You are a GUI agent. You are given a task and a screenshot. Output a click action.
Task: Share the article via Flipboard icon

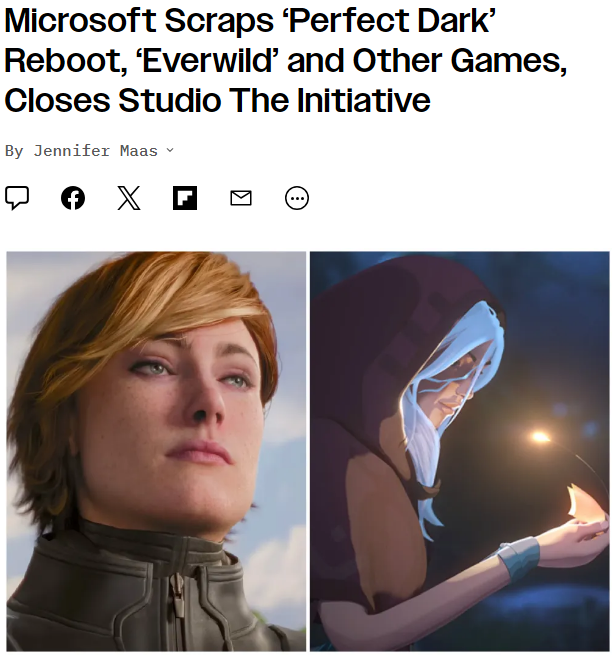coord(185,198)
